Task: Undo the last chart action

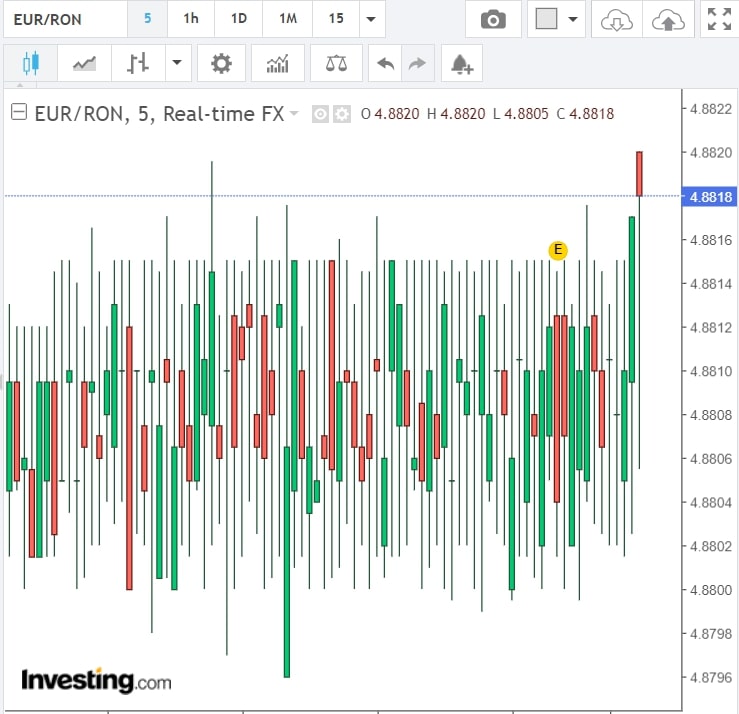Action: click(x=385, y=64)
